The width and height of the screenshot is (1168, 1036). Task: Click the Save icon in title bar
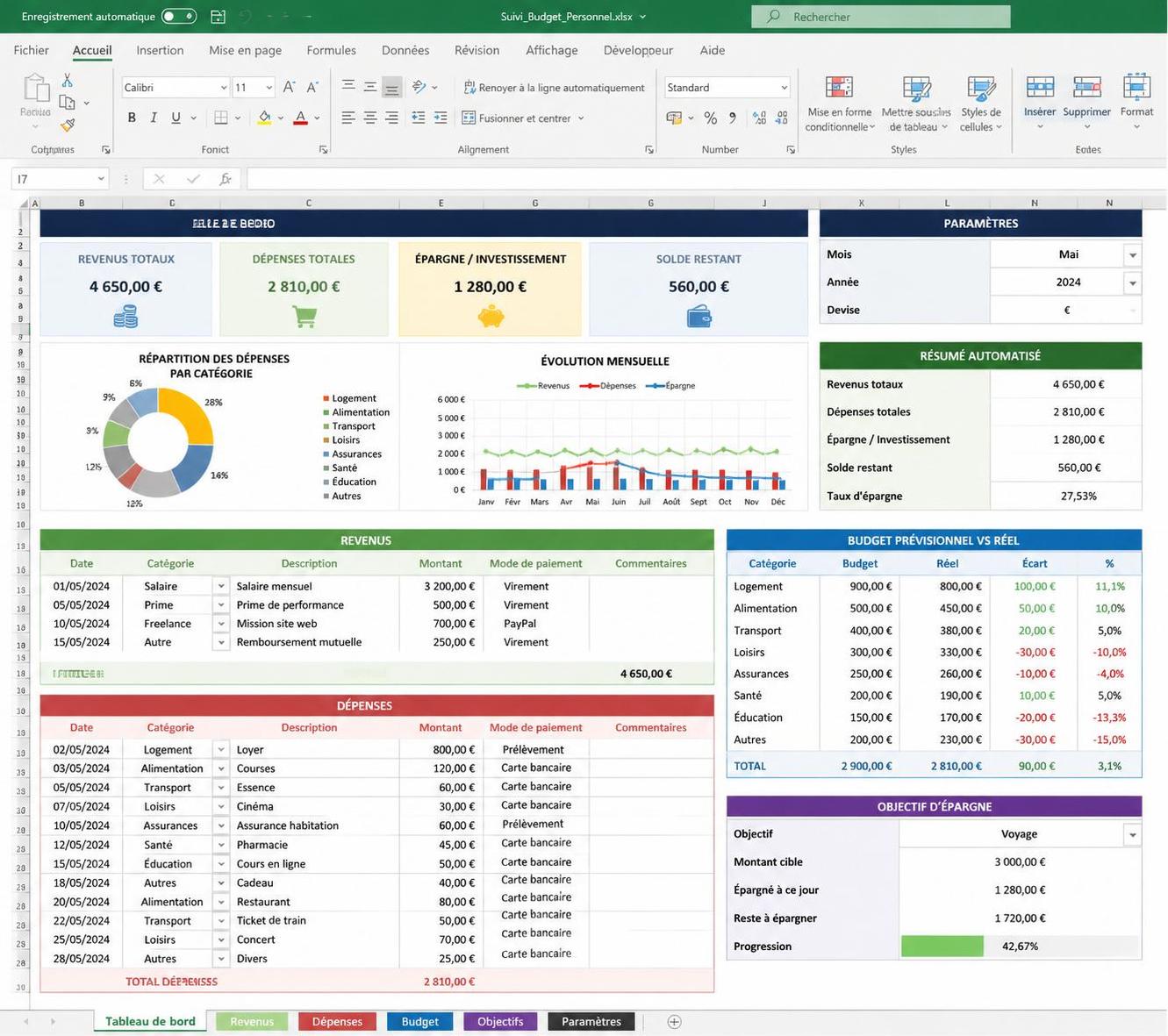point(219,16)
